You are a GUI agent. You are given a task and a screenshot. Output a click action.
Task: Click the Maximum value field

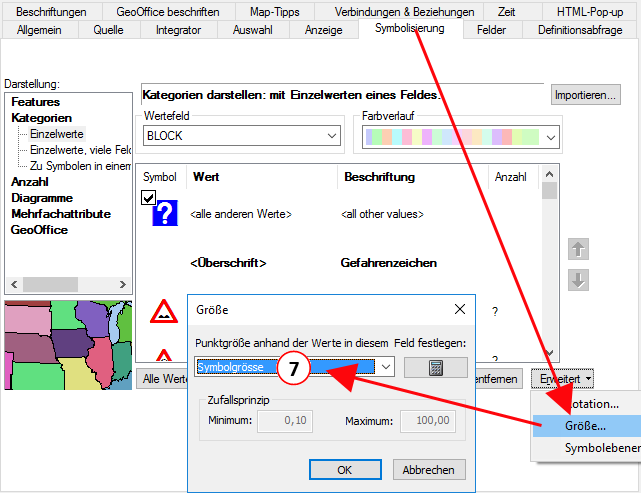[428, 421]
